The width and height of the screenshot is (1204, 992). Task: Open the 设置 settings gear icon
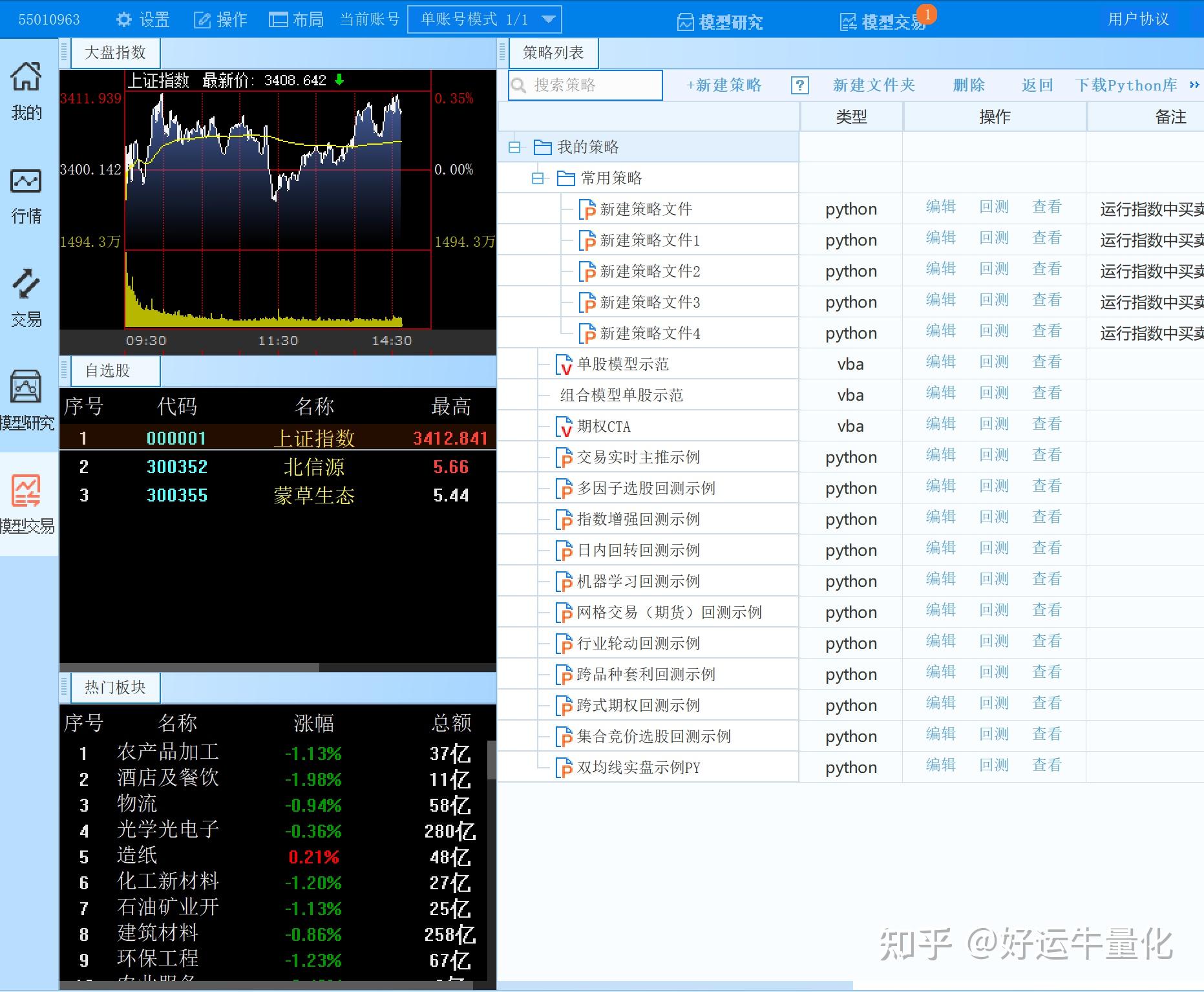(x=124, y=19)
